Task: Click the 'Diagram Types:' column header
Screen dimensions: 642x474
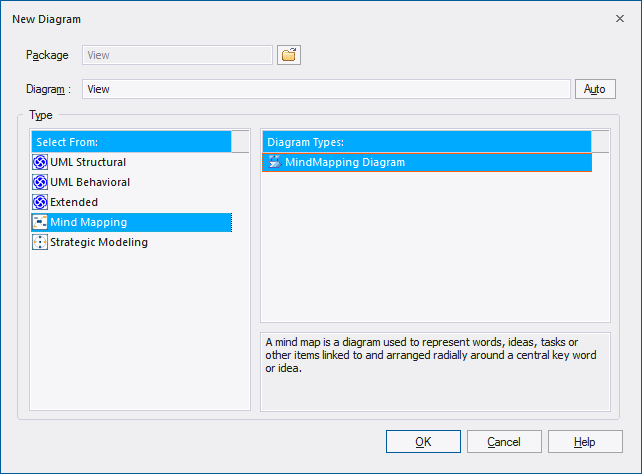Action: coord(425,142)
